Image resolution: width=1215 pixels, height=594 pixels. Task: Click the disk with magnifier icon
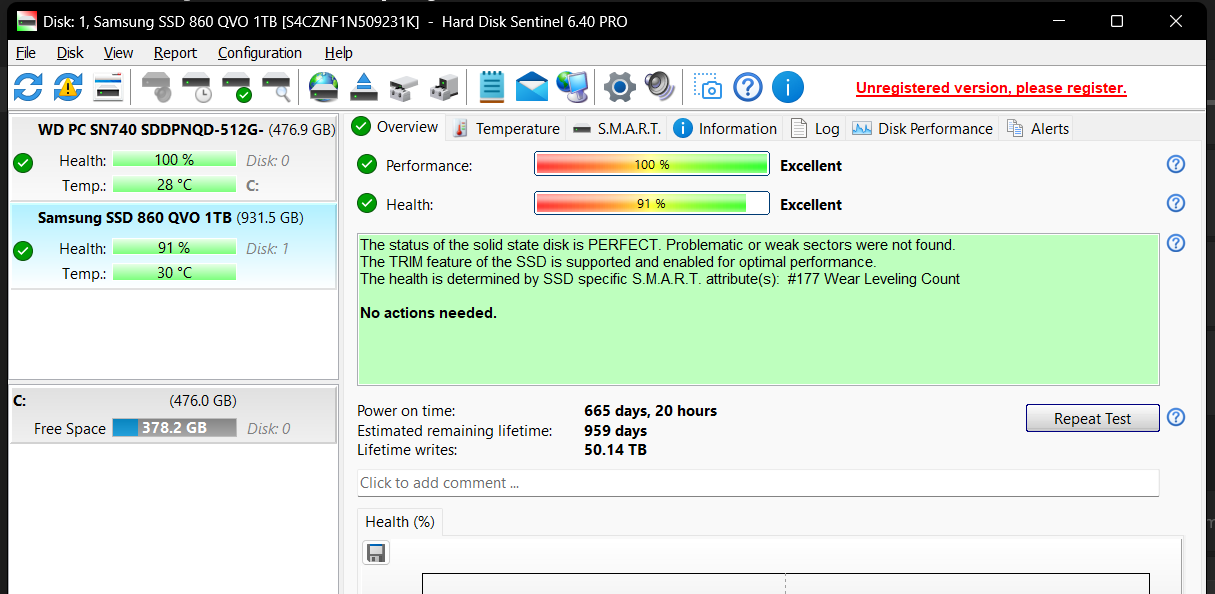tap(276, 87)
